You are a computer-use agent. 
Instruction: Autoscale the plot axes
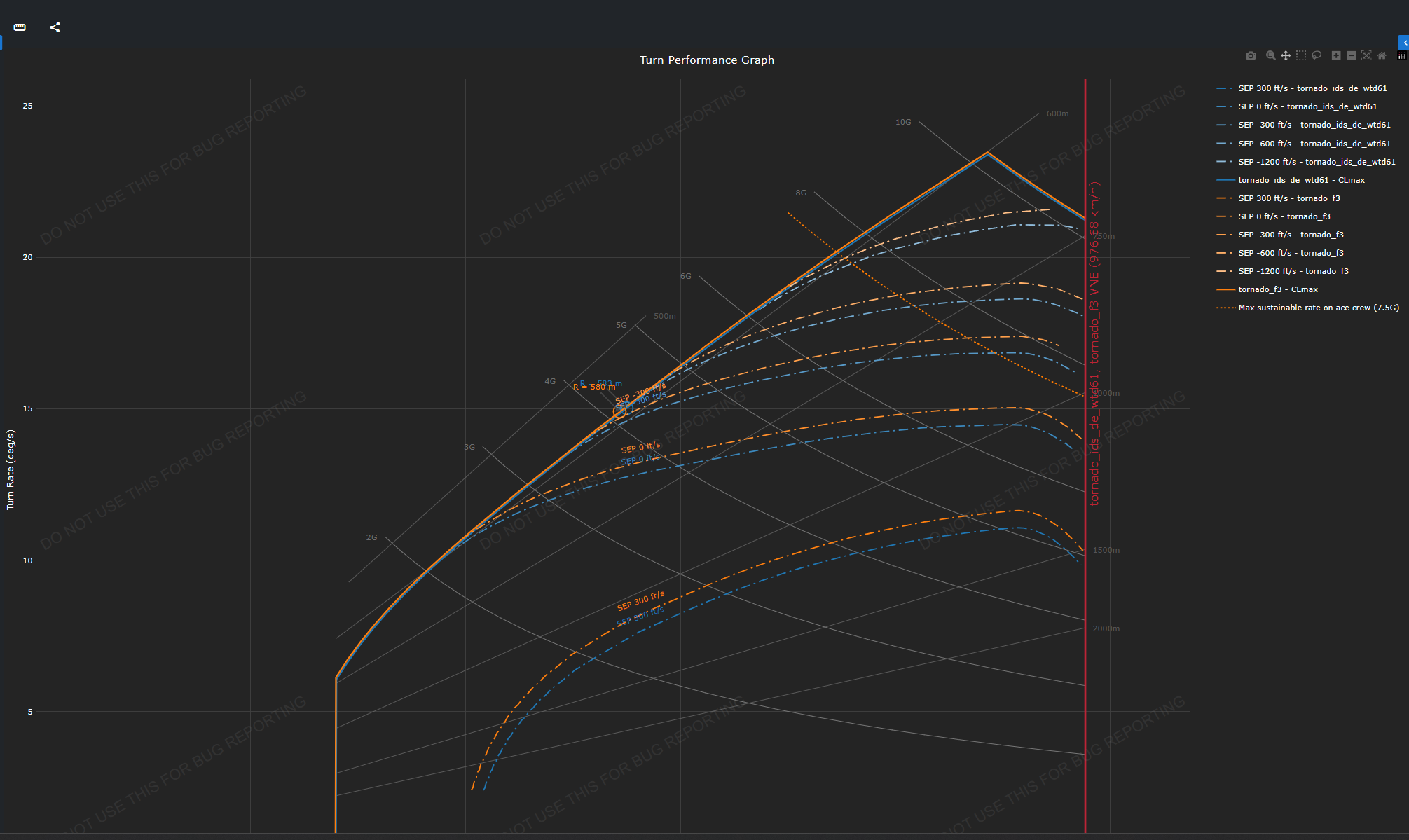click(1366, 55)
